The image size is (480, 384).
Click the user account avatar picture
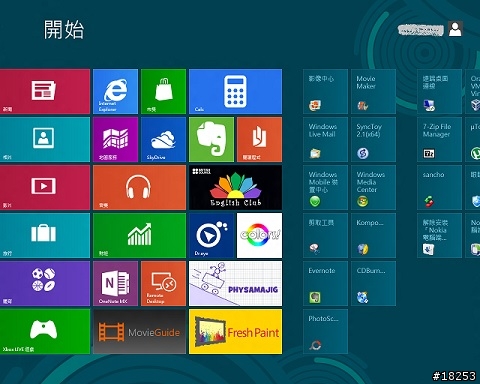pos(455,29)
